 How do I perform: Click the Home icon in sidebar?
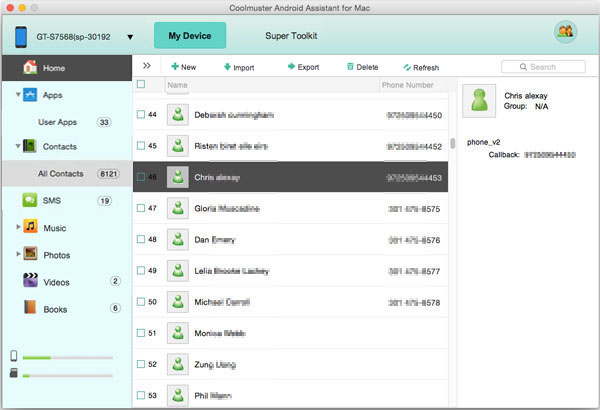[29, 68]
